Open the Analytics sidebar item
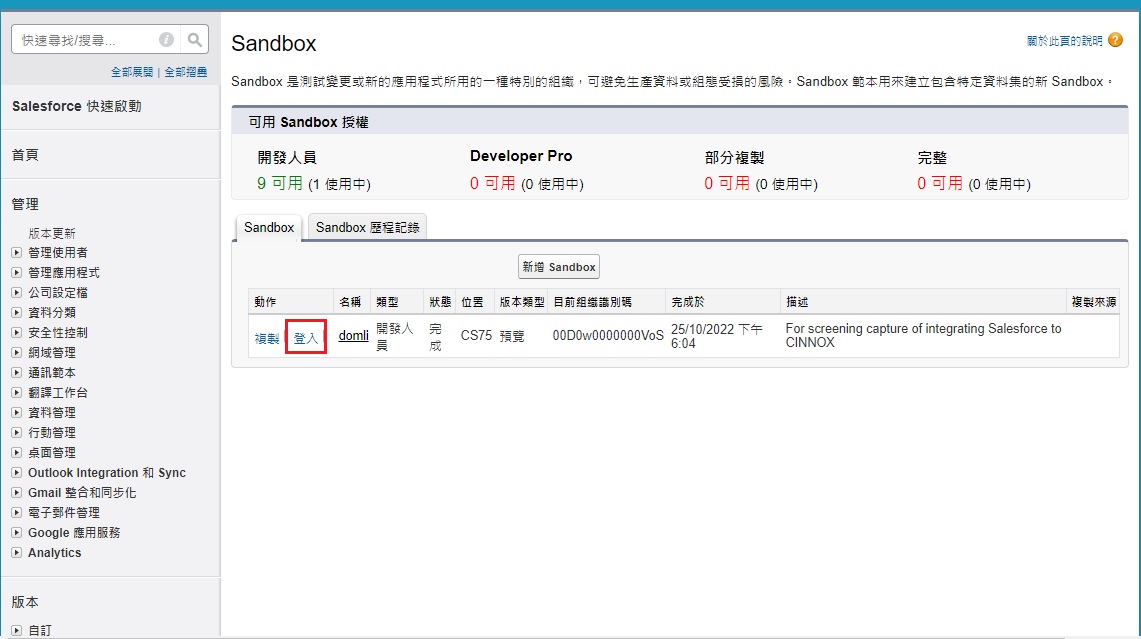Viewport: 1141px width, 639px height. tap(55, 553)
